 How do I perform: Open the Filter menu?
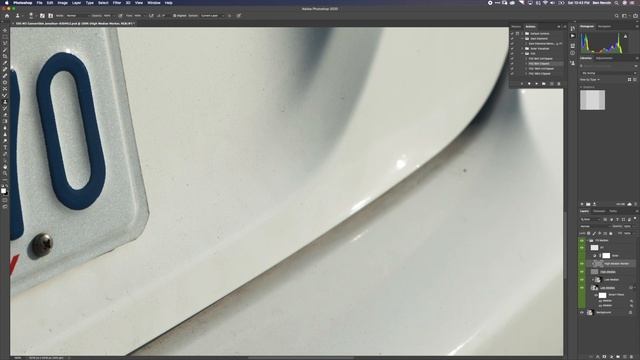117,2
